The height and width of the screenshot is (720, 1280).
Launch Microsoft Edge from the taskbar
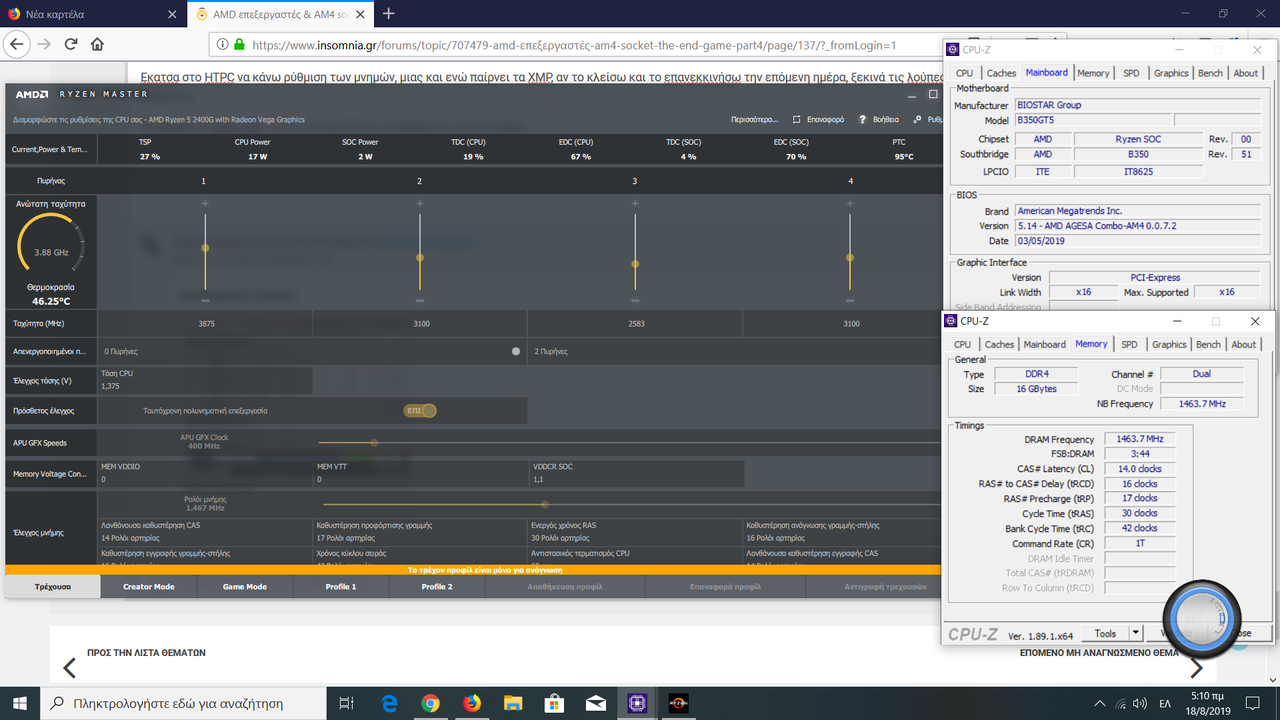(x=389, y=702)
